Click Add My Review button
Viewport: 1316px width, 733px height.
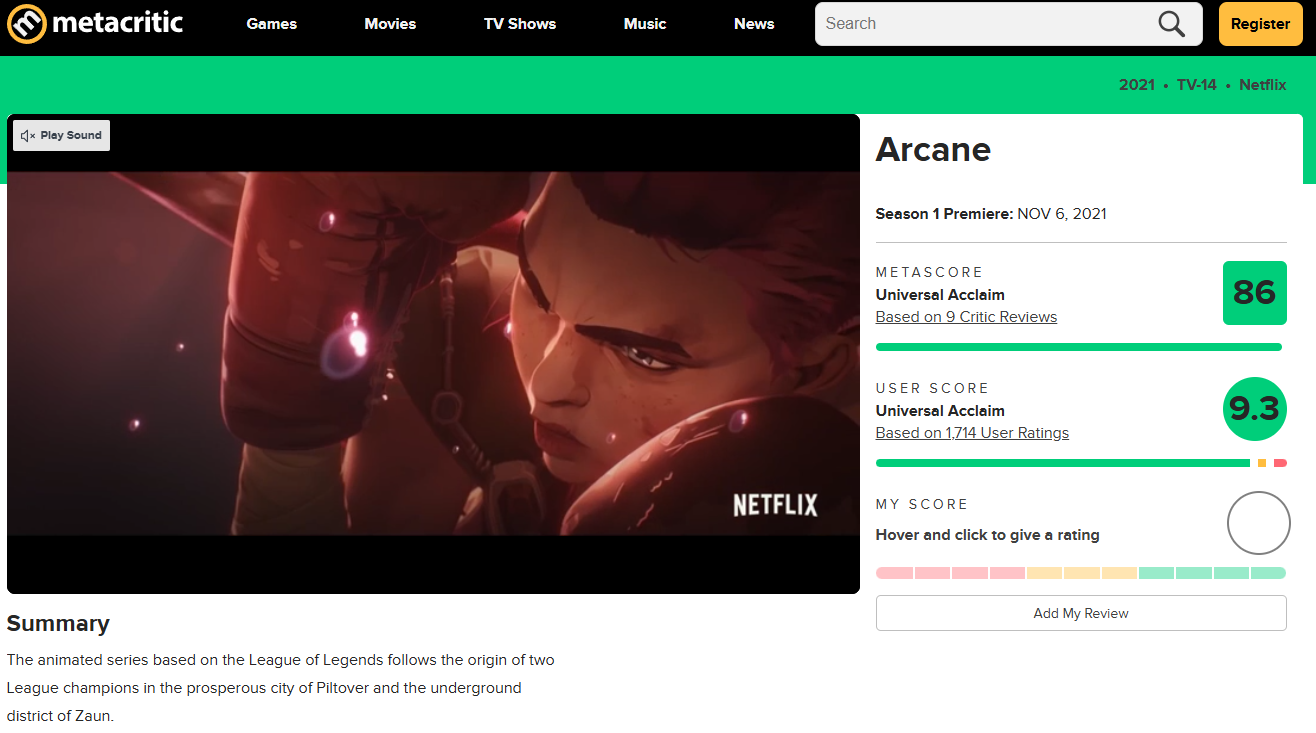1081,613
